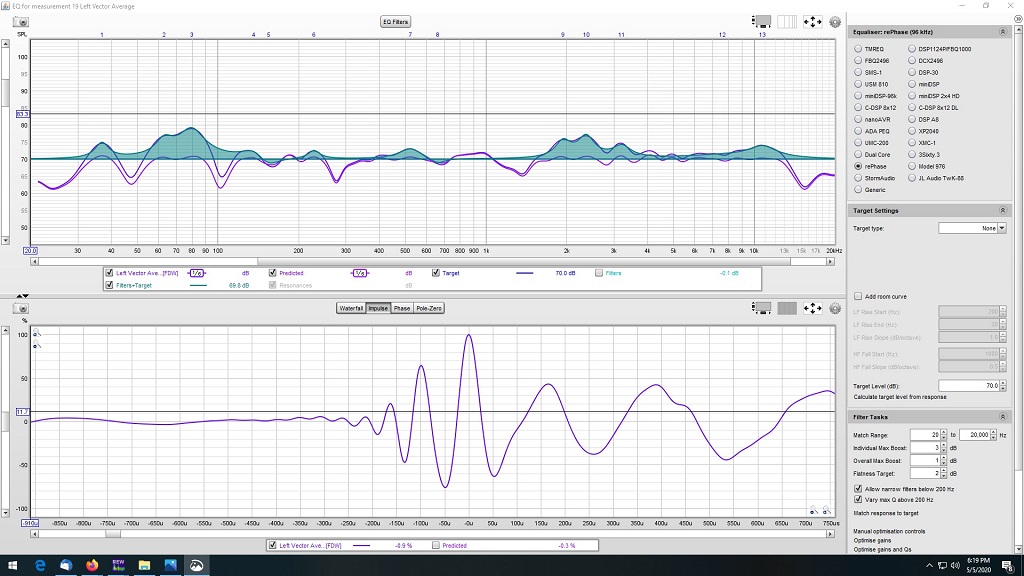This screenshot has width=1024, height=576.
Task: Toggle Filters trace checkbox in legend
Action: point(599,273)
